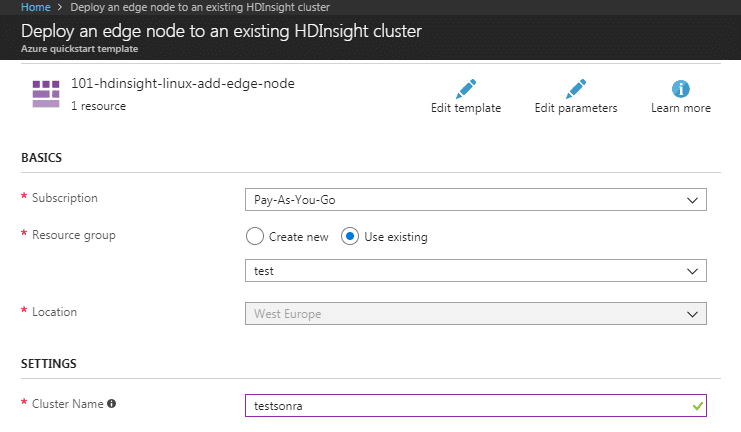The height and width of the screenshot is (432, 741).
Task: Click the 101-hdinsight-linux-add-edge-node template name
Action: 183,84
